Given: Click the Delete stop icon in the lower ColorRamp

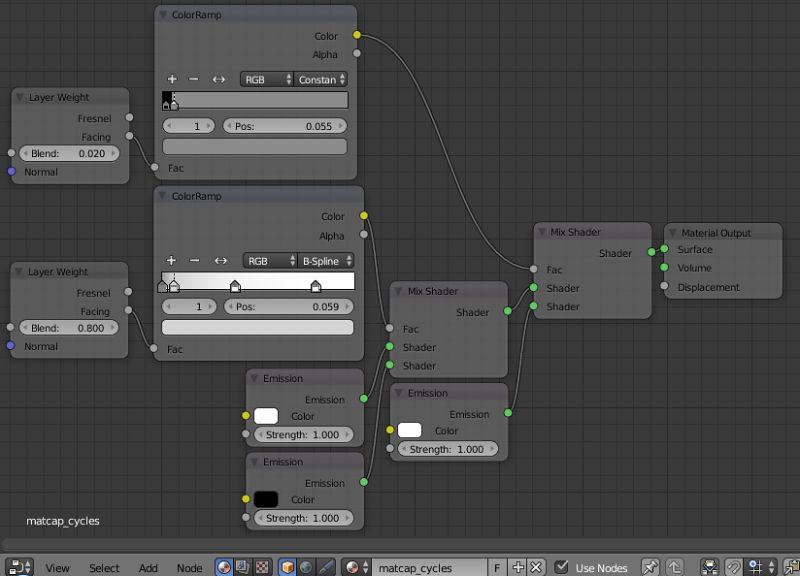Looking at the screenshot, I should [193, 260].
